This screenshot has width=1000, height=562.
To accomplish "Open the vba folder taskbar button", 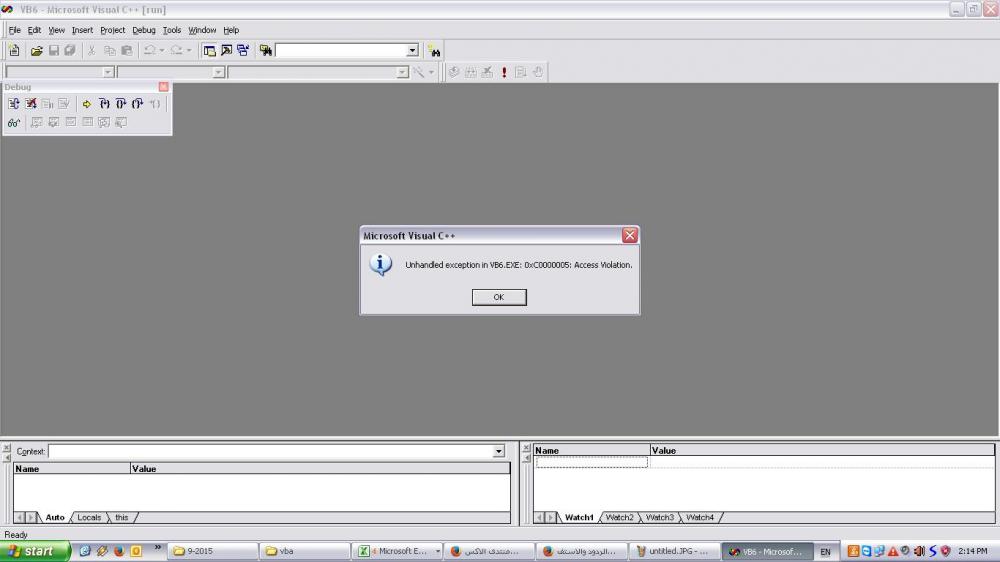I will (305, 551).
